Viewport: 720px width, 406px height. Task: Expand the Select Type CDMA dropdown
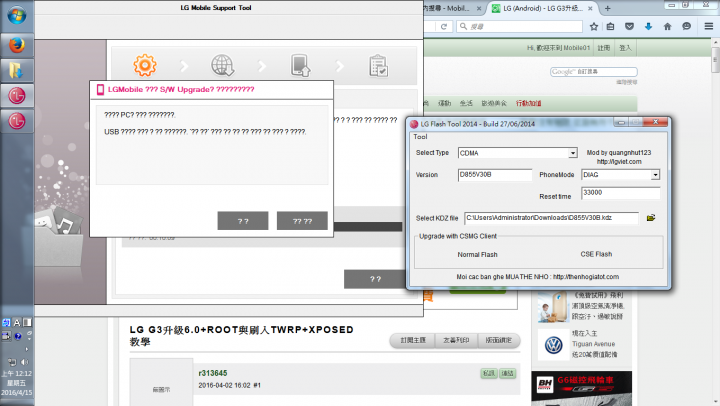[573, 153]
